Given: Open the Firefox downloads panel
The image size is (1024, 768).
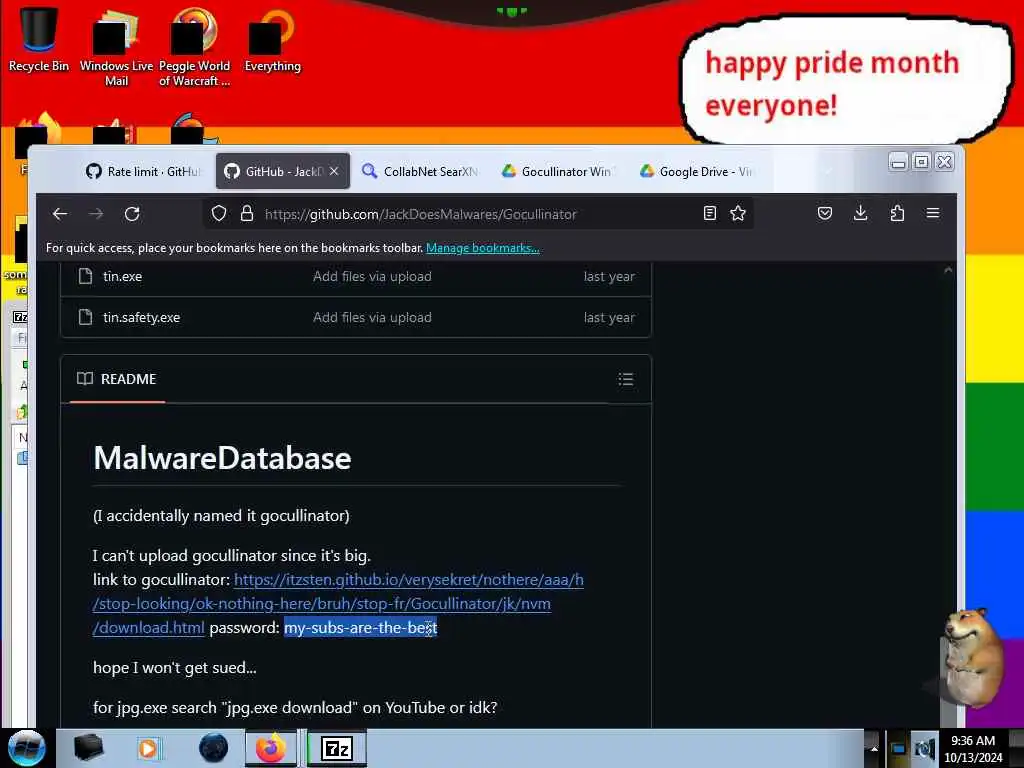Looking at the screenshot, I should point(861,213).
